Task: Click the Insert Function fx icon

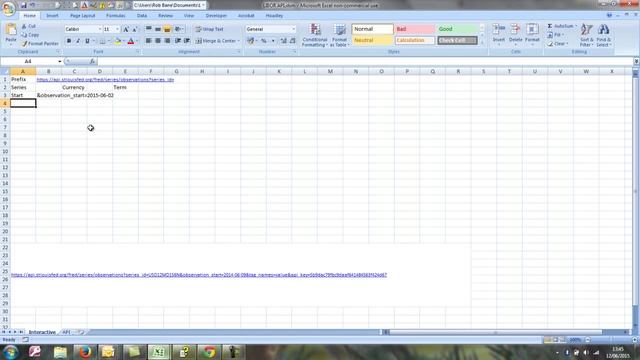Action: click(93, 61)
